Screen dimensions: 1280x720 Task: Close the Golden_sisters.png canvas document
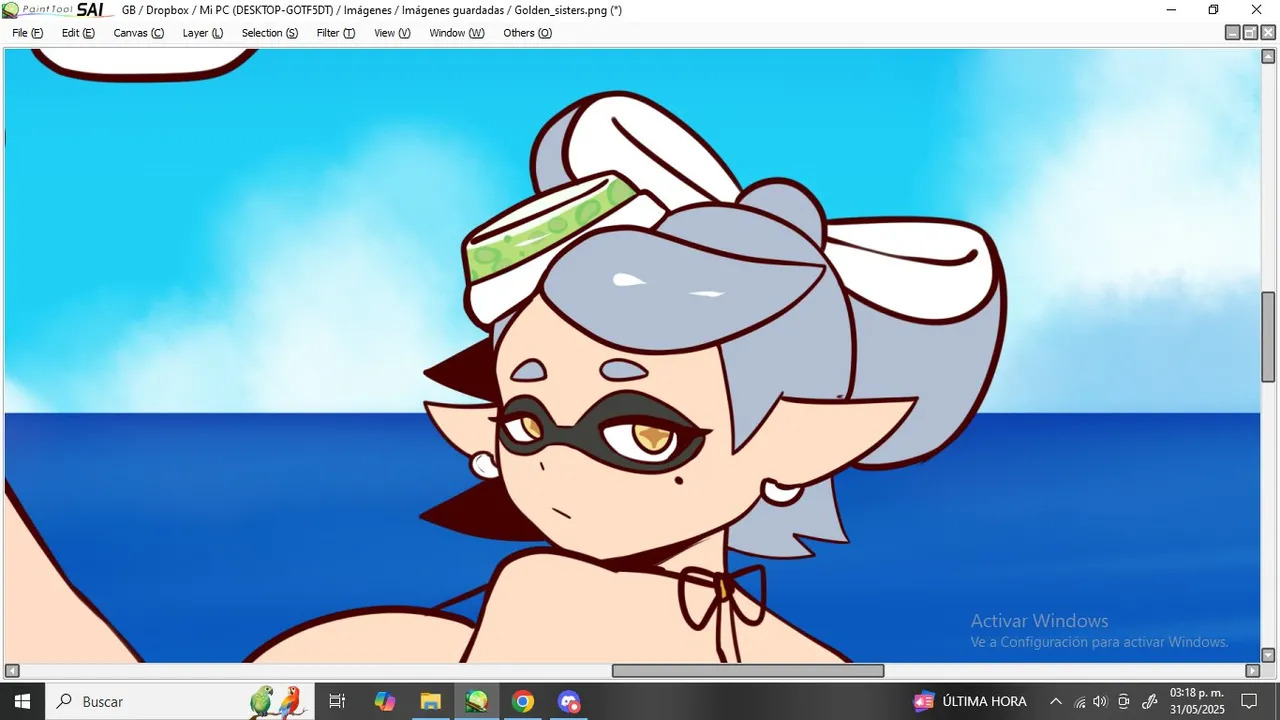pyautogui.click(x=1268, y=33)
